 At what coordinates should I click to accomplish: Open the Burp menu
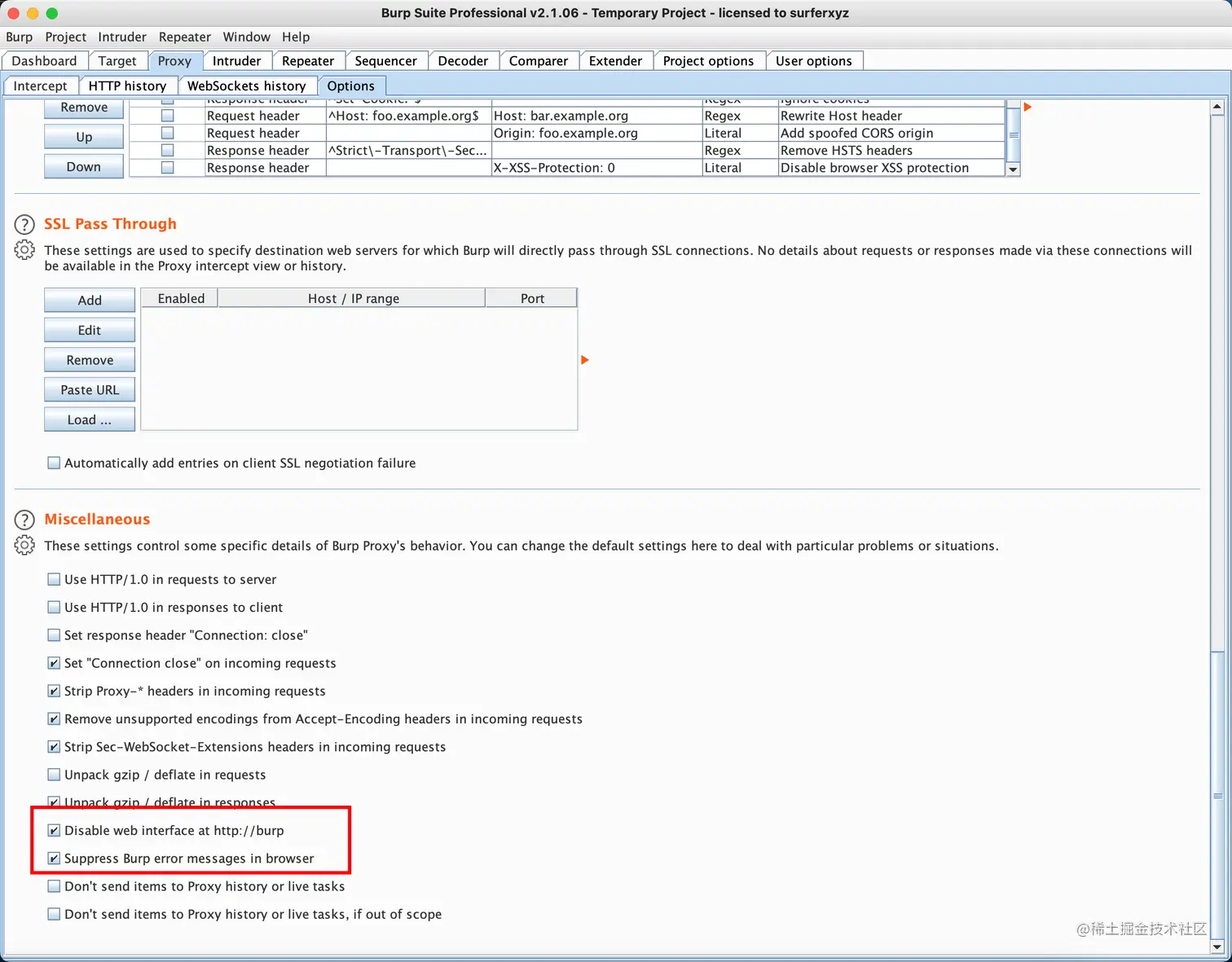point(19,37)
